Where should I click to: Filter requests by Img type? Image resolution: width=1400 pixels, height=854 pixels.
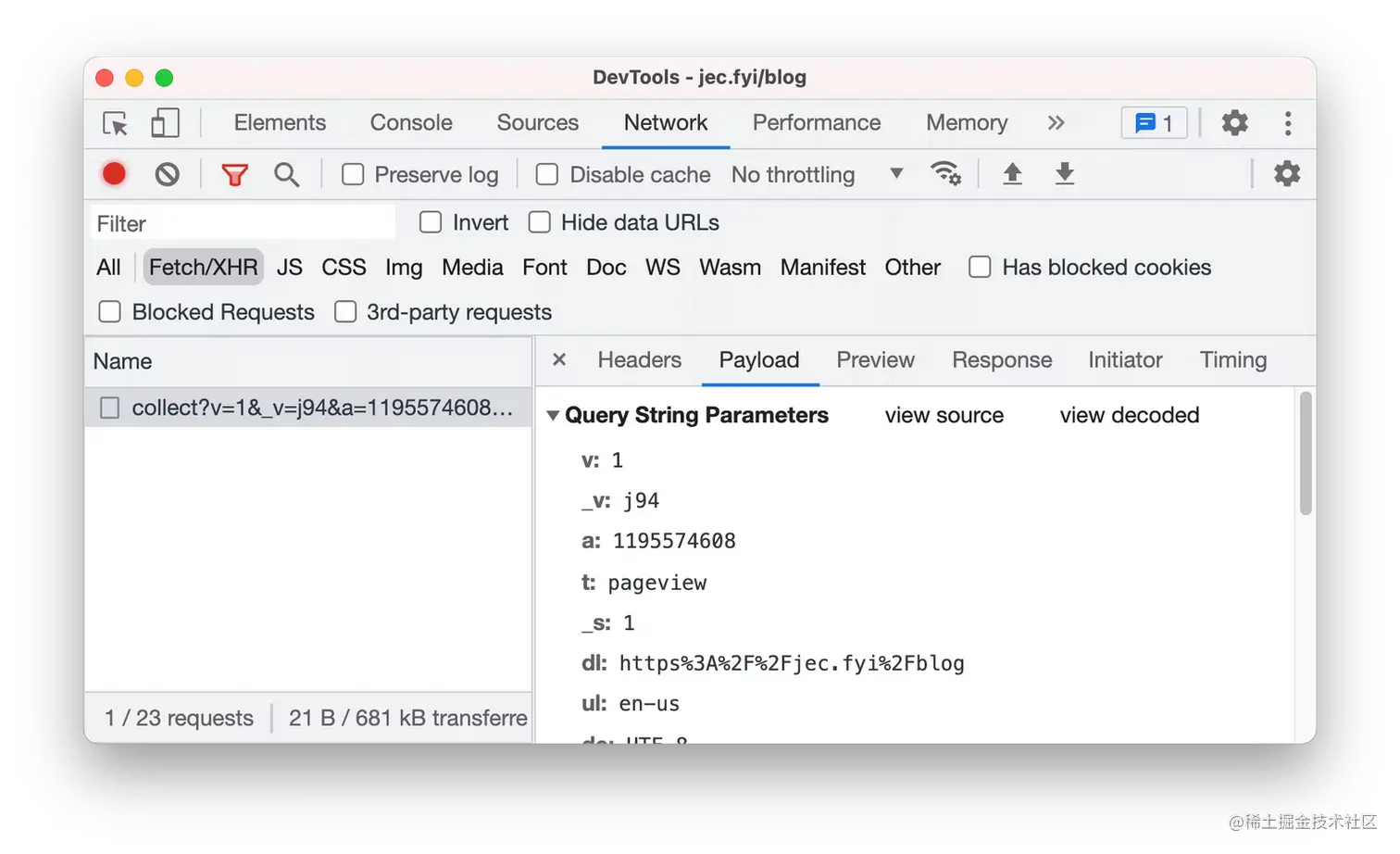[404, 267]
